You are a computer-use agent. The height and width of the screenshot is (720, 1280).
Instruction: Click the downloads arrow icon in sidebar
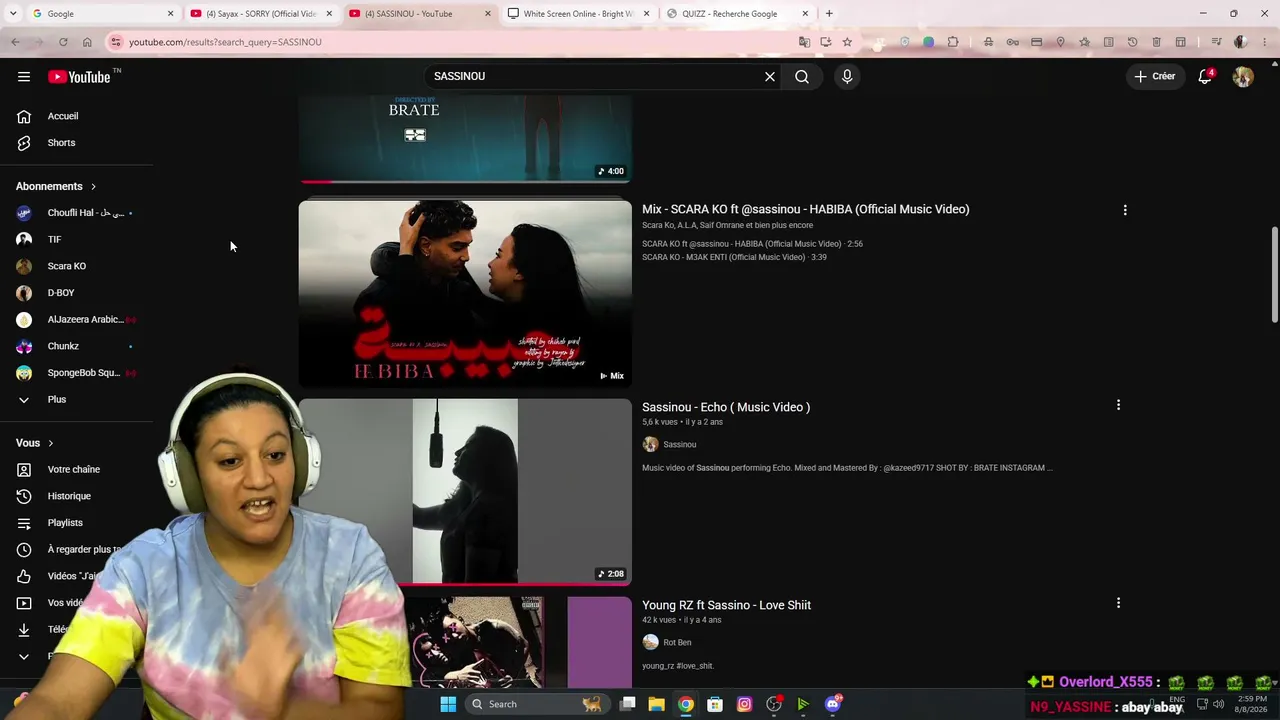(24, 629)
